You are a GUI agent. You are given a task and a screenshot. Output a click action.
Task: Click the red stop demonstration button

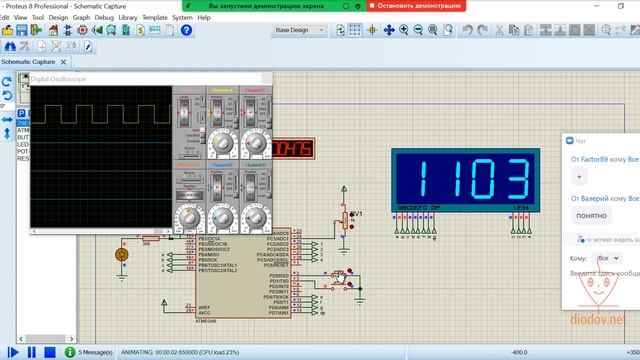click(416, 6)
